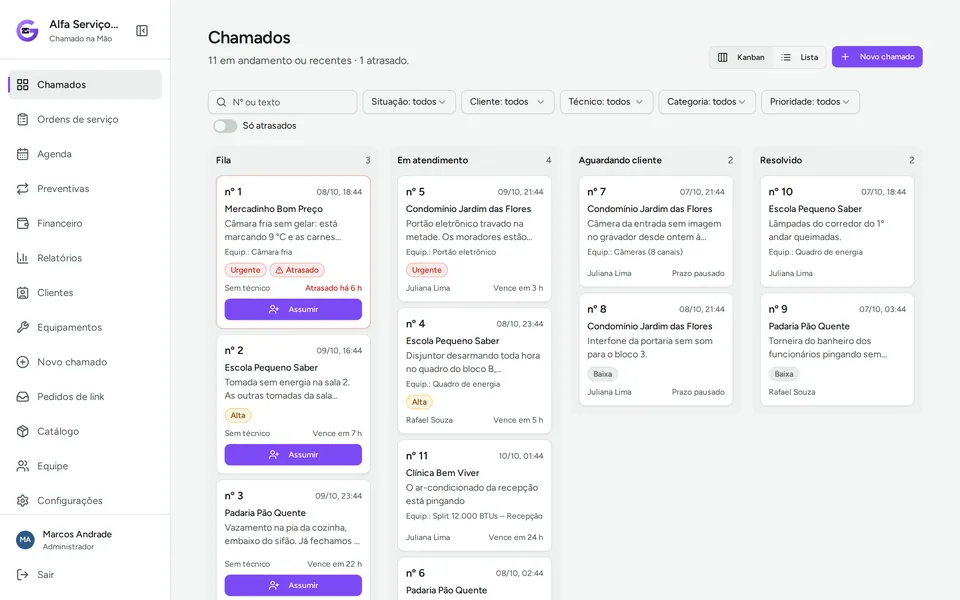The height and width of the screenshot is (600, 960).
Task: Click the Relatórios chart icon
Action: click(x=23, y=258)
